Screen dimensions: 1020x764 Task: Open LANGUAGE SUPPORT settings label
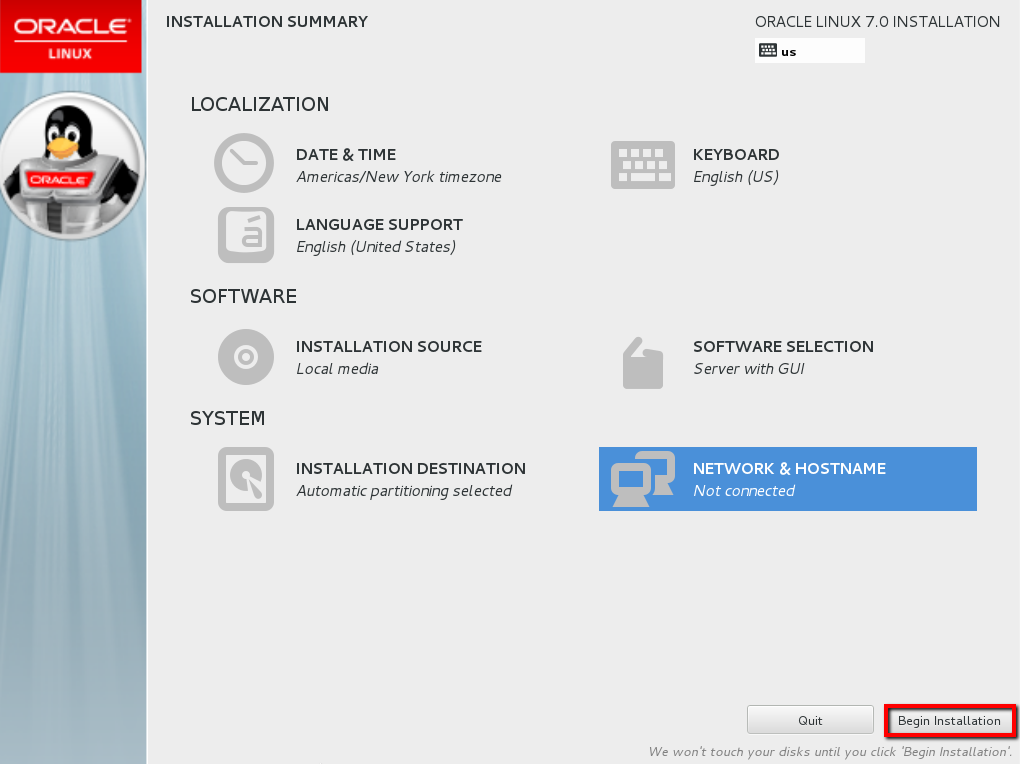click(379, 225)
